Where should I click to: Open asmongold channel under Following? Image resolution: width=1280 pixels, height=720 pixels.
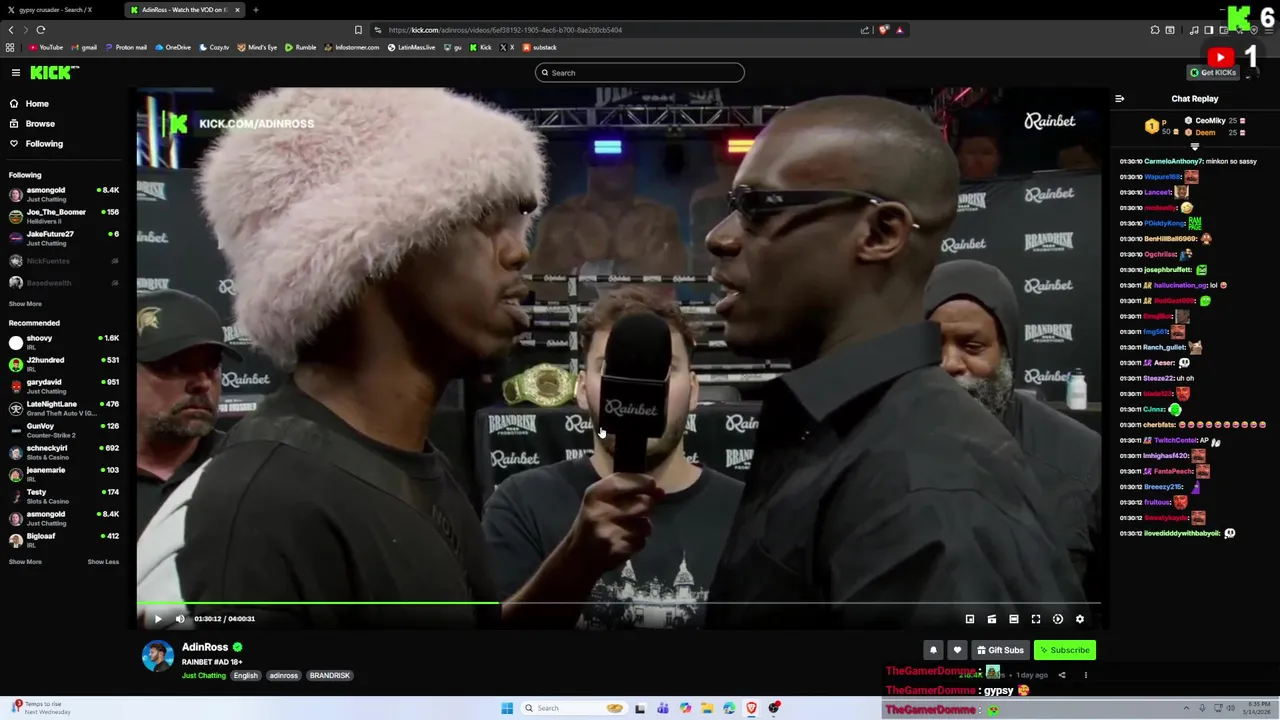point(64,194)
